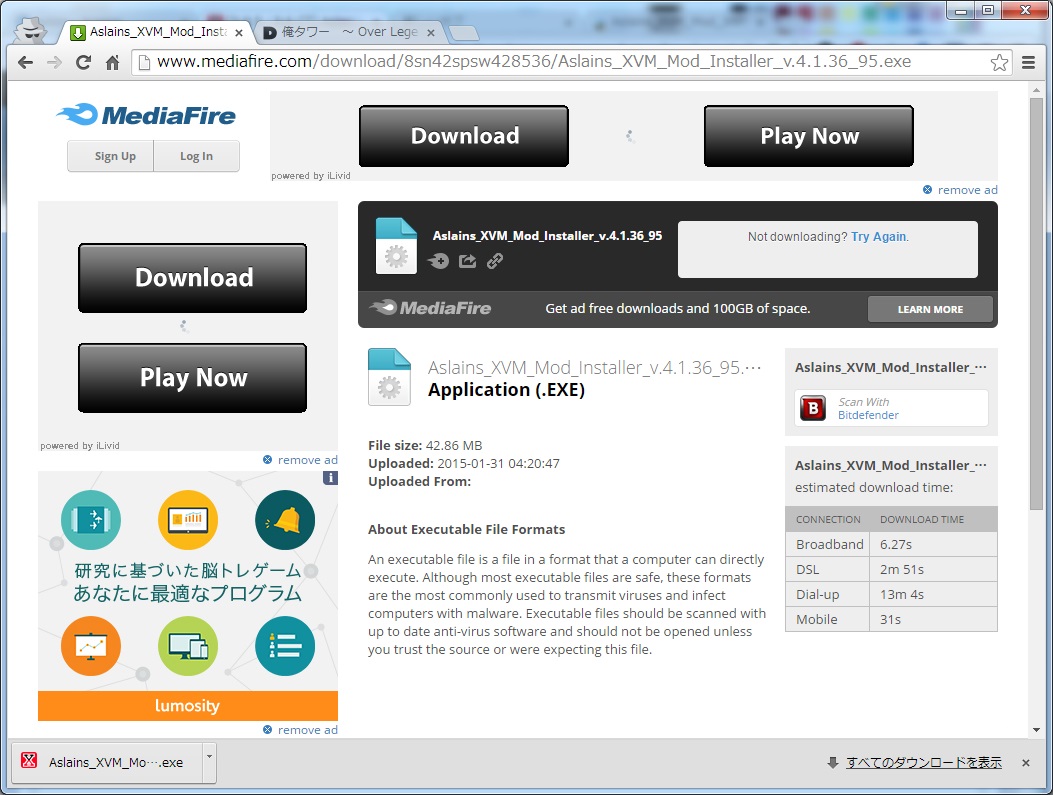Click the green devices icon in Lumosity ad
1053x795 pixels.
(188, 646)
